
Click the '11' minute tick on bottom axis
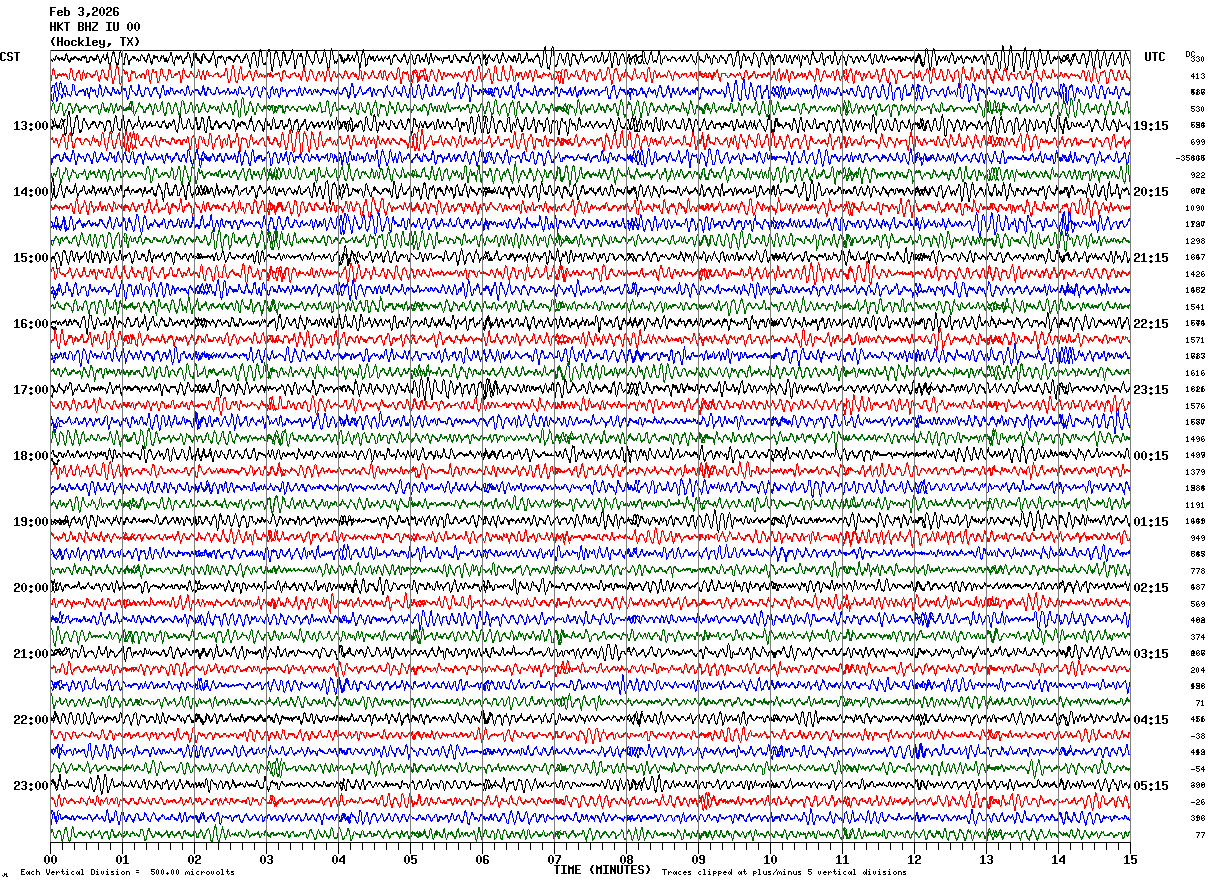pos(842,859)
